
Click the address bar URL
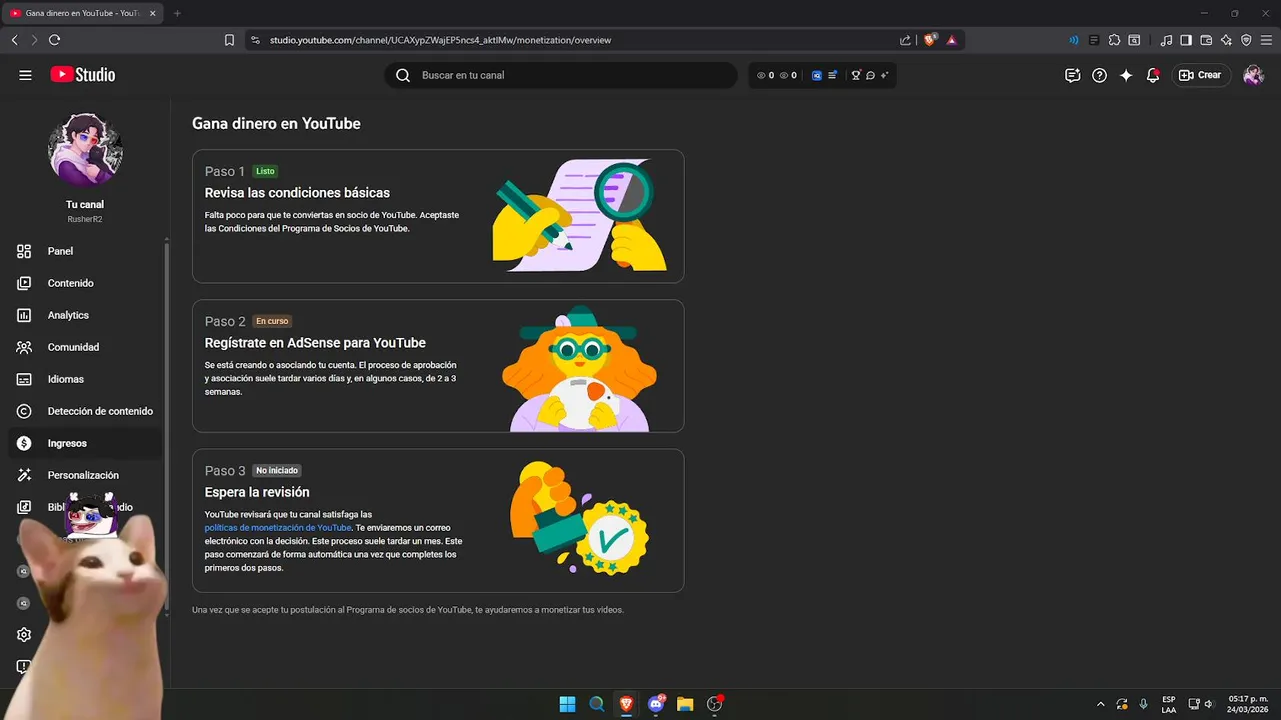pos(440,40)
